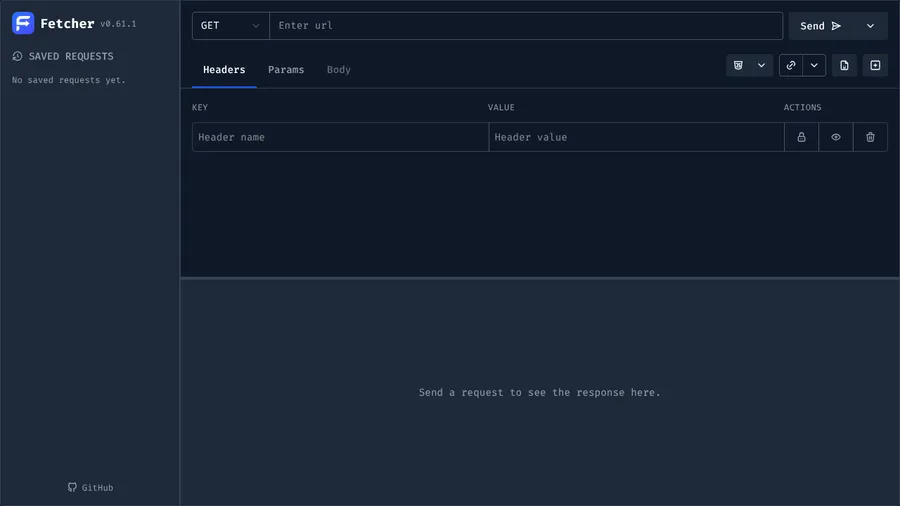
Task: Expand the Send button options chevron
Action: point(870,26)
